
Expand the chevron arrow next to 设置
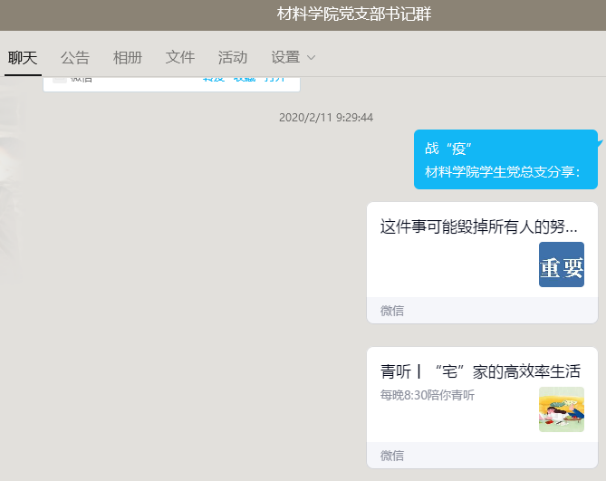pos(311,58)
